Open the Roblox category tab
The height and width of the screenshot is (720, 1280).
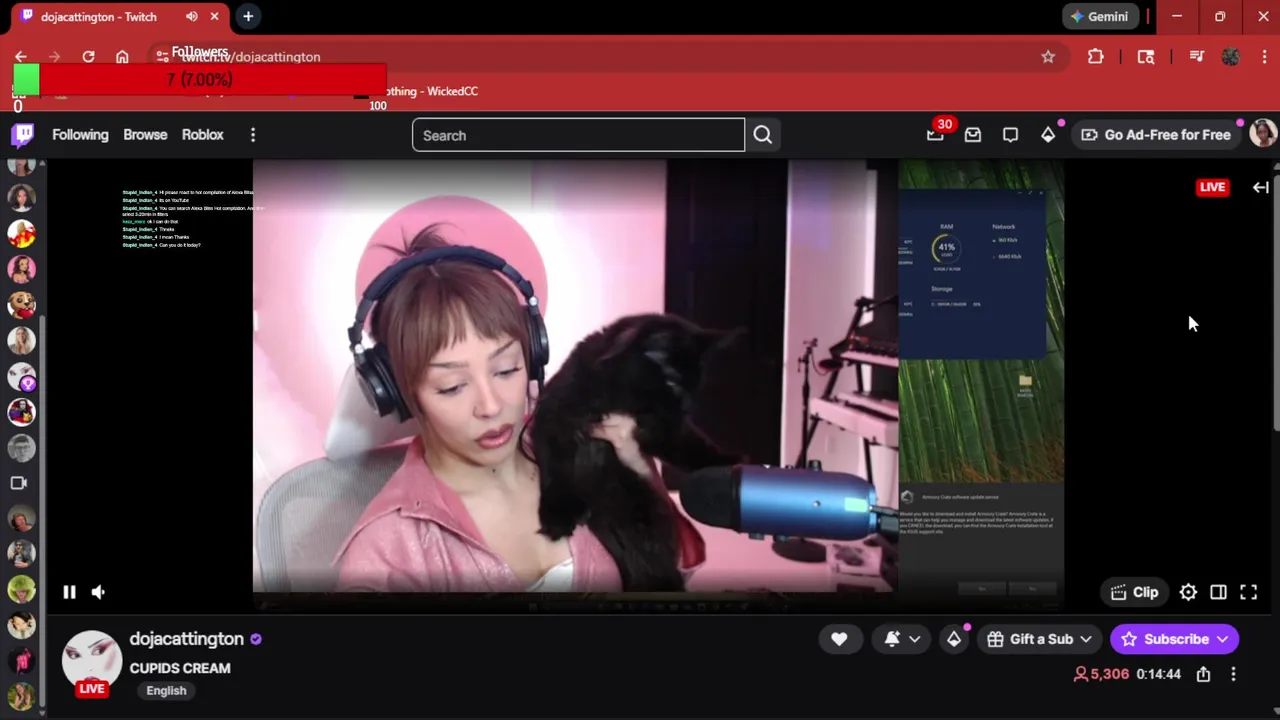click(202, 135)
